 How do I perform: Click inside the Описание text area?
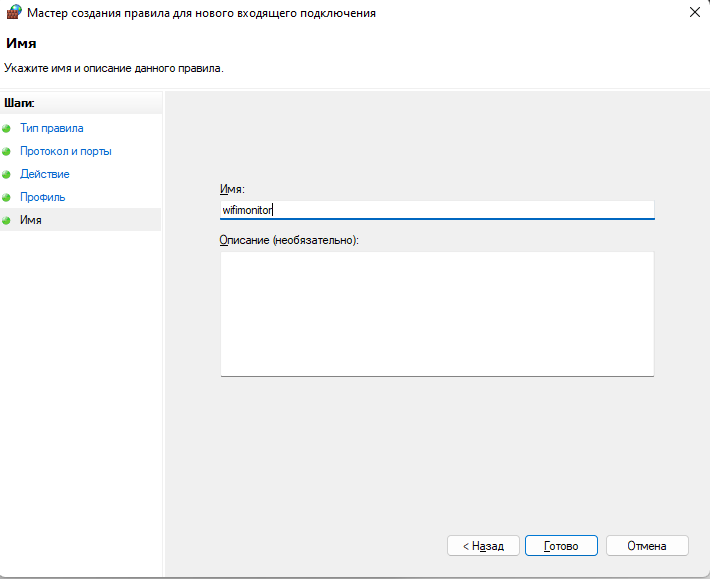click(437, 314)
